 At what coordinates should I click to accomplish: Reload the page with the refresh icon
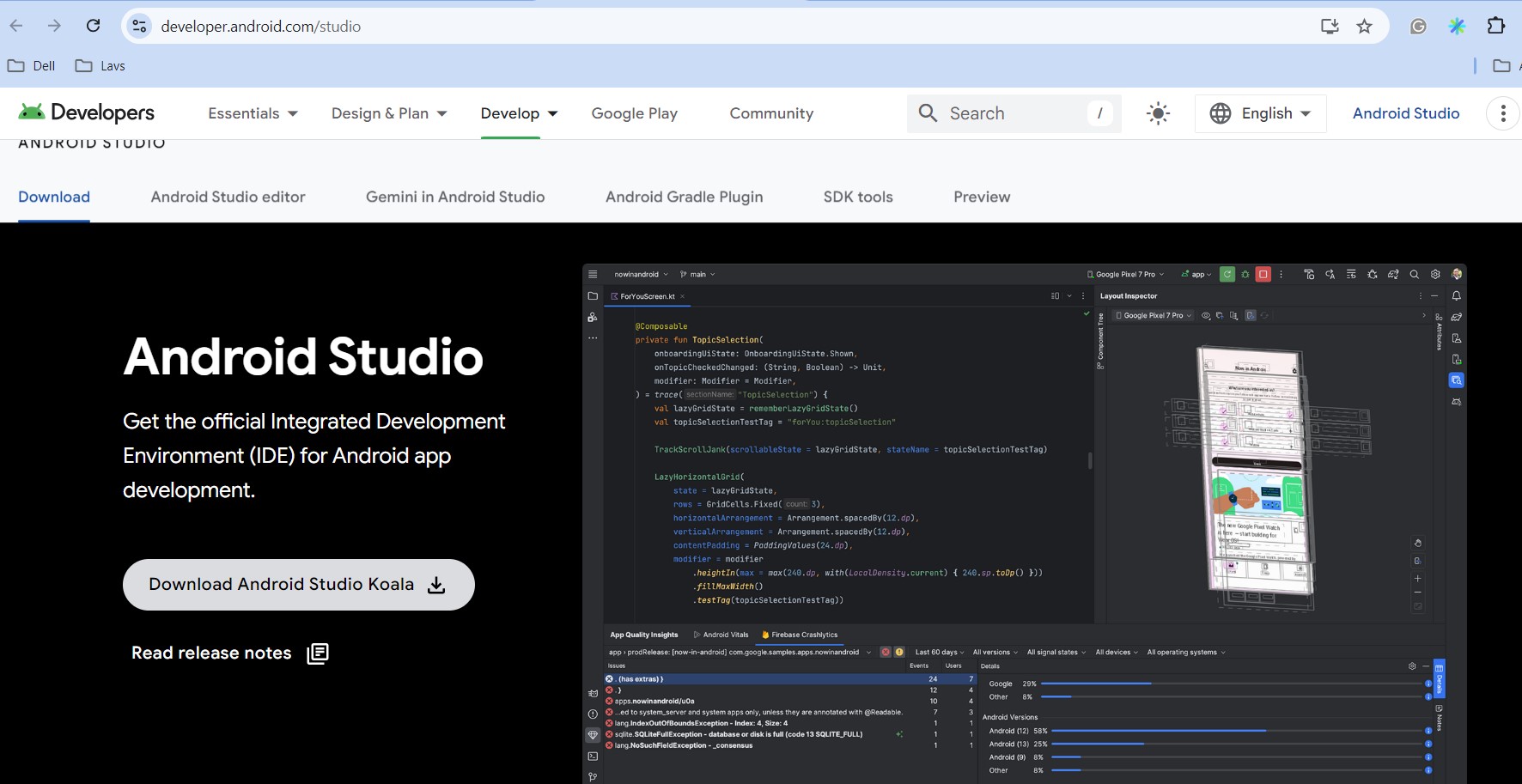93,26
